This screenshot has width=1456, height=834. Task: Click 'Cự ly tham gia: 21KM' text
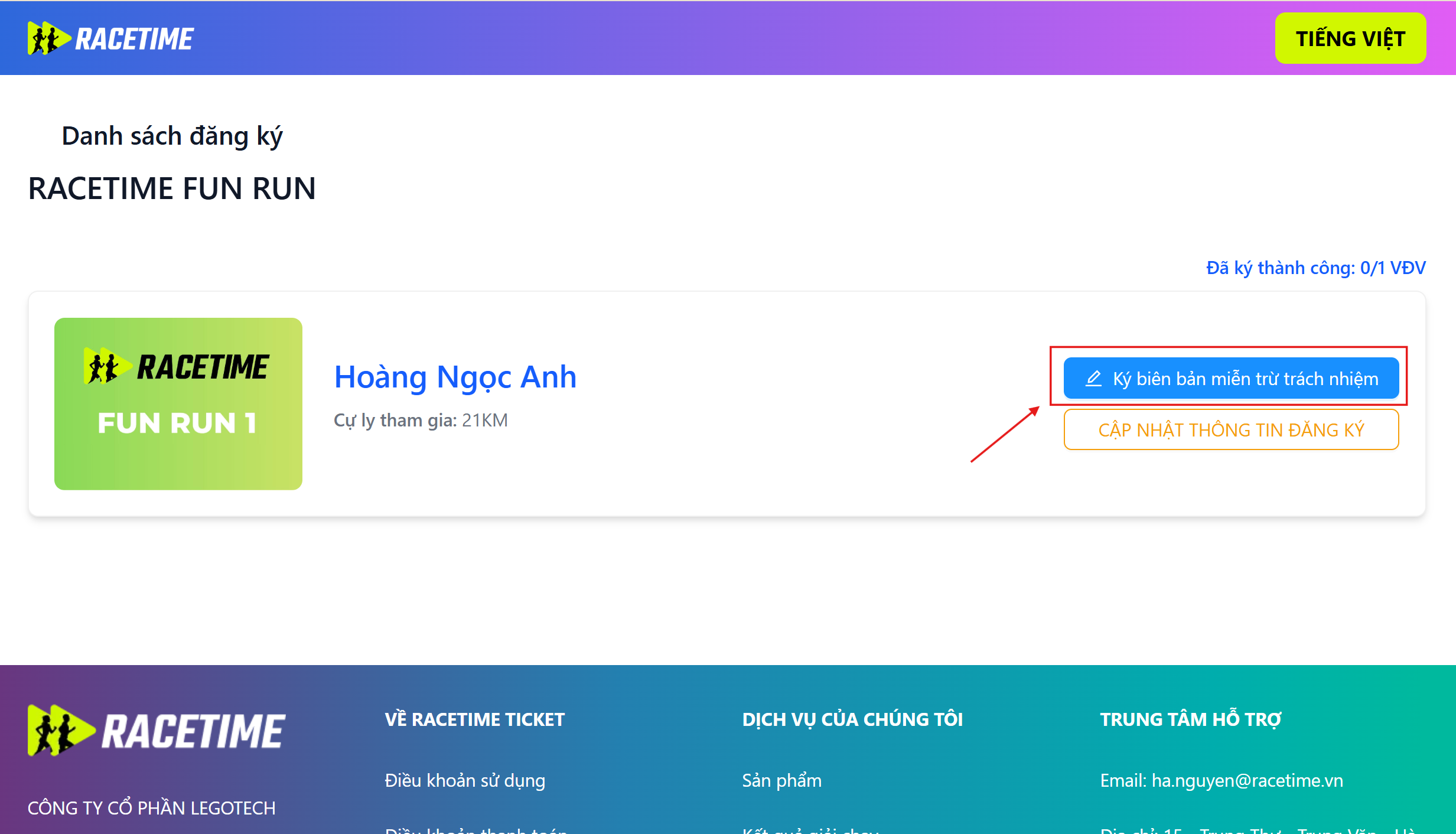(x=421, y=420)
